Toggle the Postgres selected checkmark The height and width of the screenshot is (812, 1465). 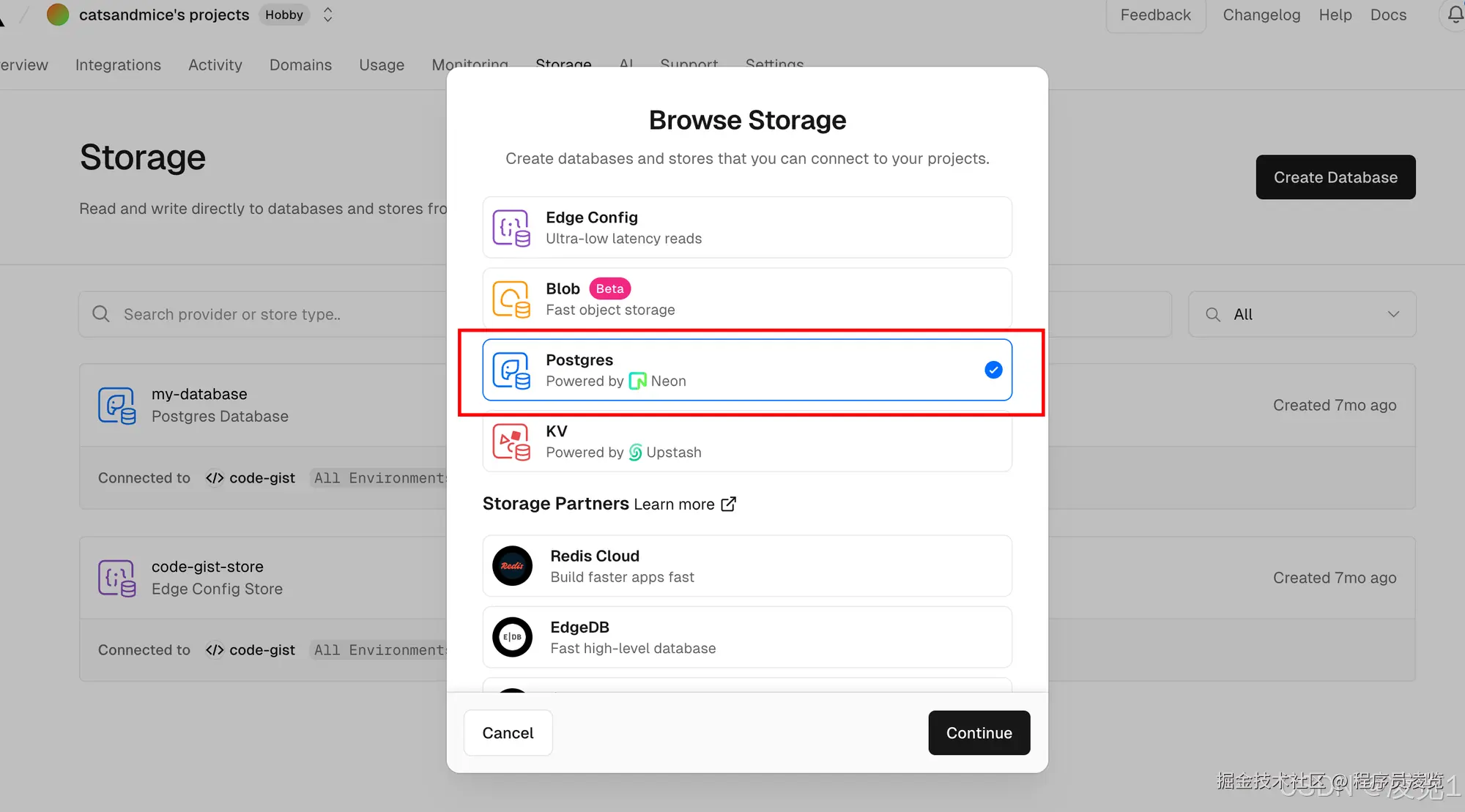point(993,370)
